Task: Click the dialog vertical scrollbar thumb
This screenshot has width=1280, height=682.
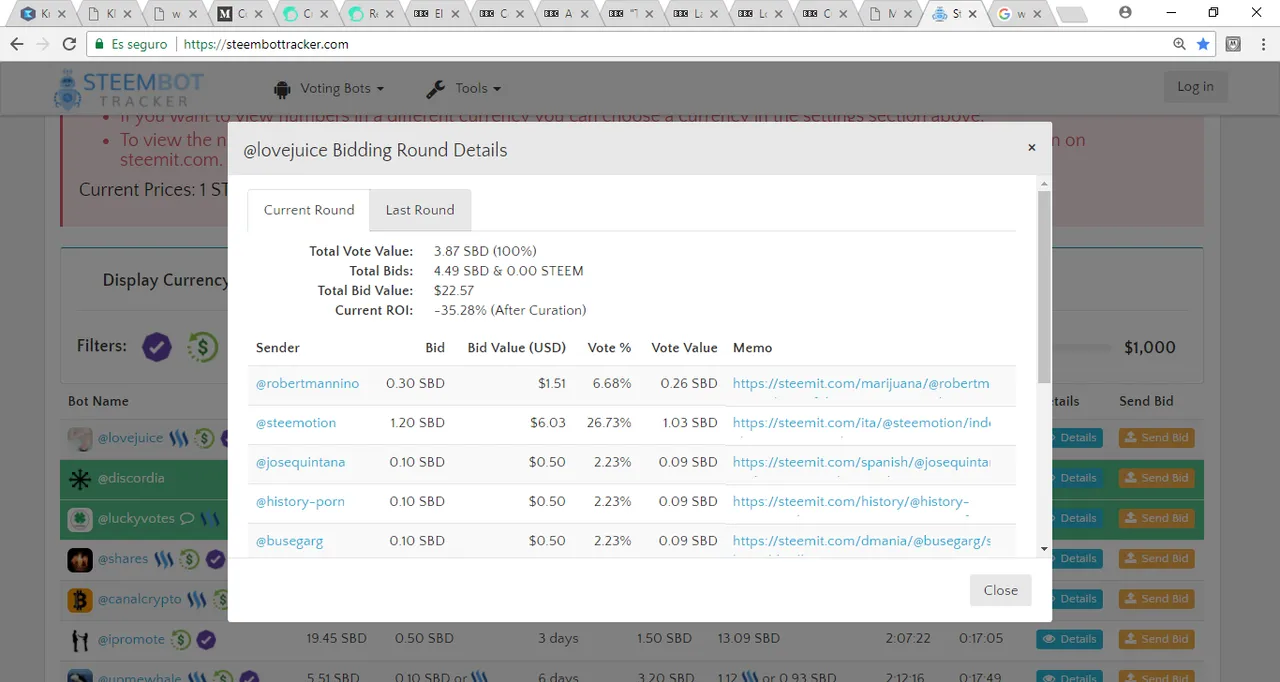Action: tap(1044, 287)
